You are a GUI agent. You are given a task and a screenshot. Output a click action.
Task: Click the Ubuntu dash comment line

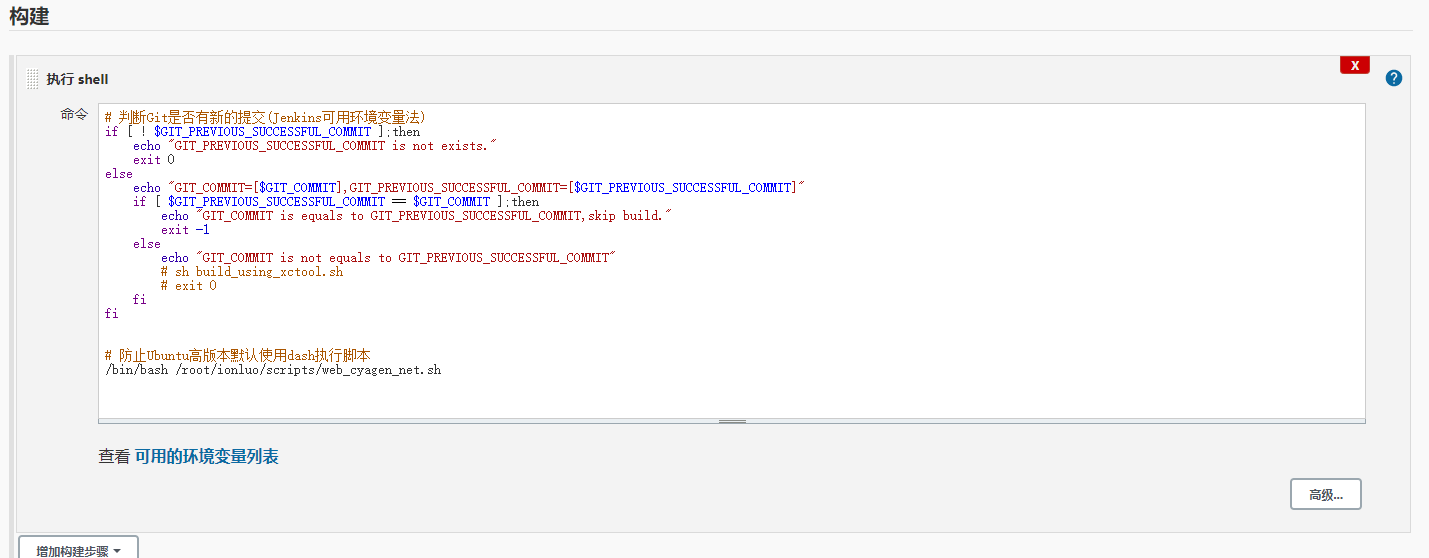tap(238, 356)
